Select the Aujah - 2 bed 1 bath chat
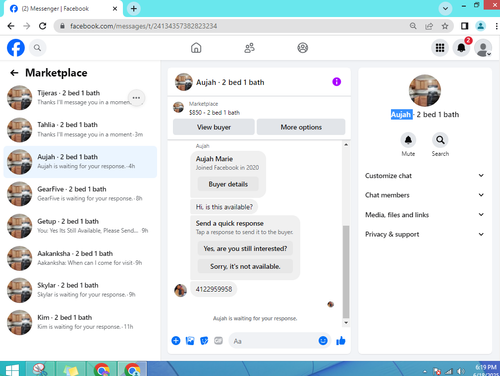The width and height of the screenshot is (500, 376). 80,162
